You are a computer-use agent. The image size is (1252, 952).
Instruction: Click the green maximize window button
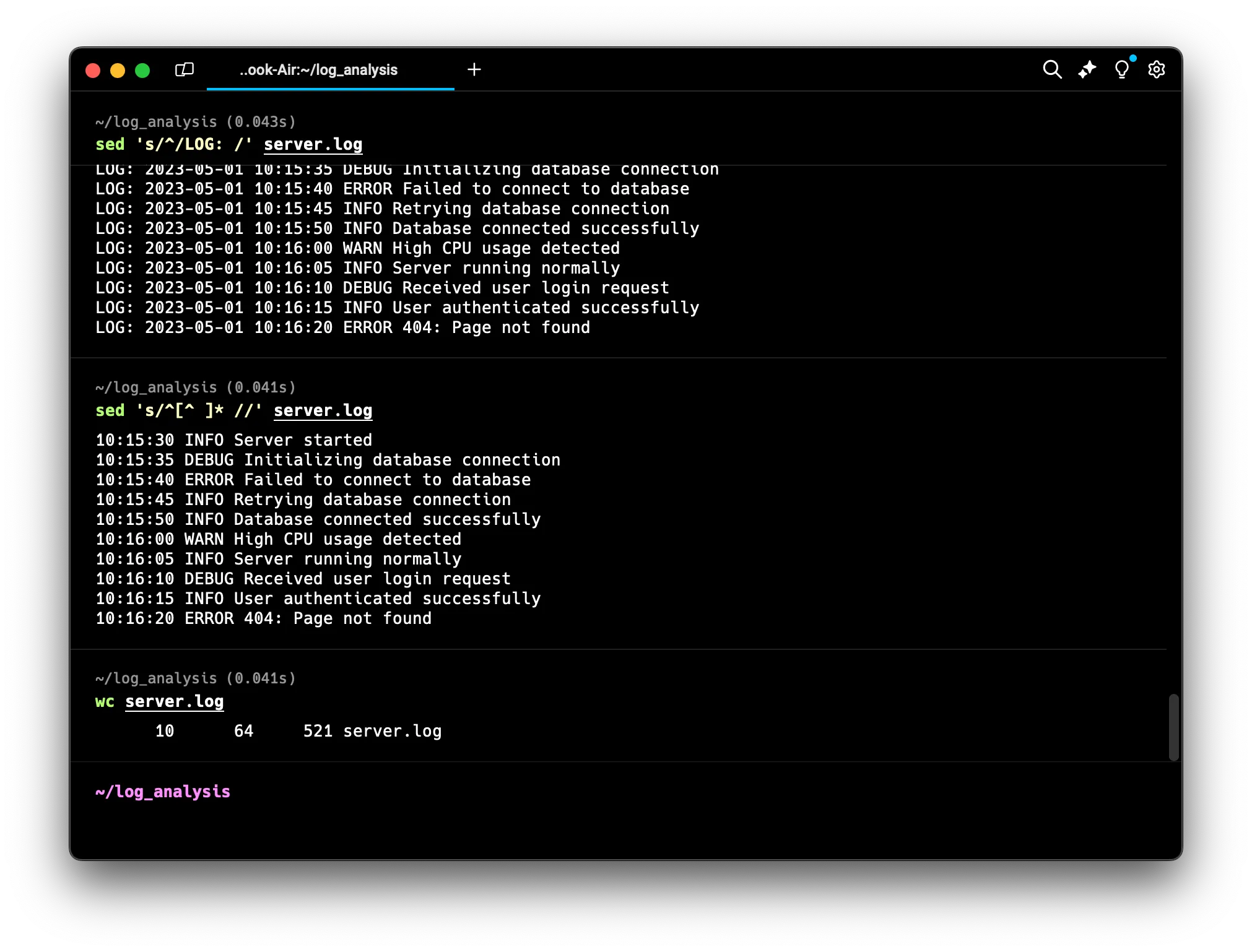(x=142, y=71)
